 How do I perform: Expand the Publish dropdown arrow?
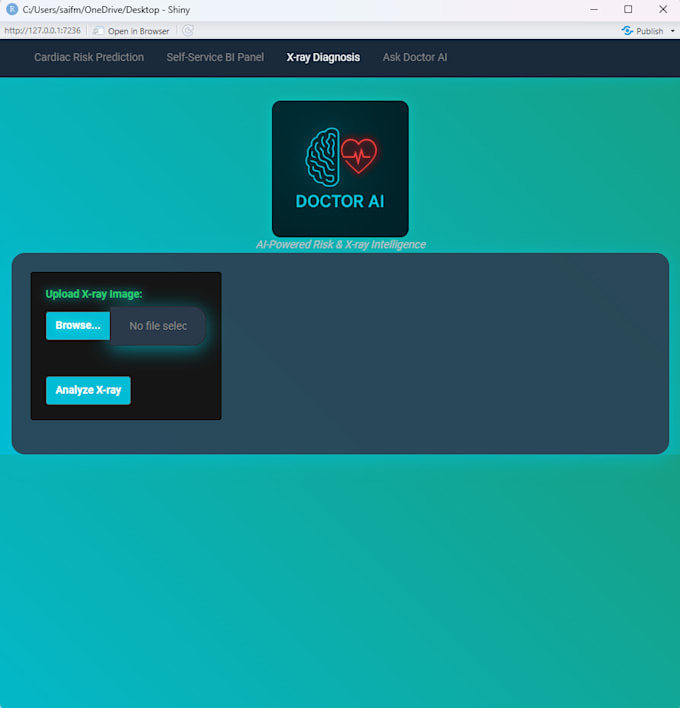point(672,31)
